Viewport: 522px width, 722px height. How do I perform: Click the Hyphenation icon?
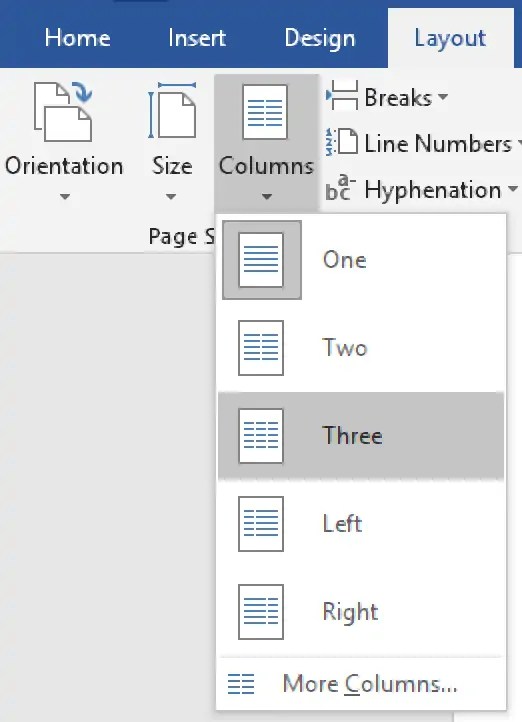tap(341, 188)
